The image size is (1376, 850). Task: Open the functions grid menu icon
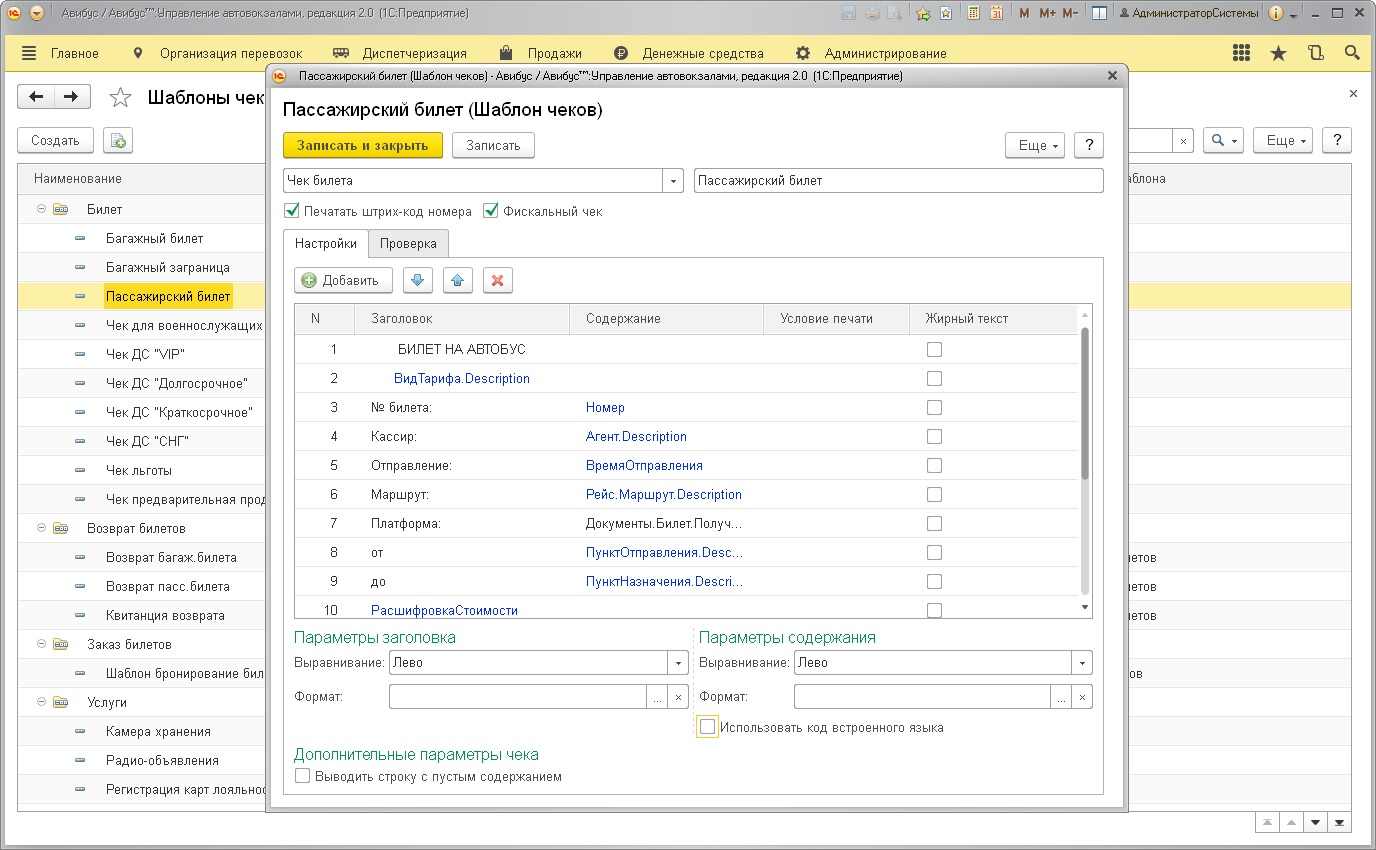coord(1241,53)
